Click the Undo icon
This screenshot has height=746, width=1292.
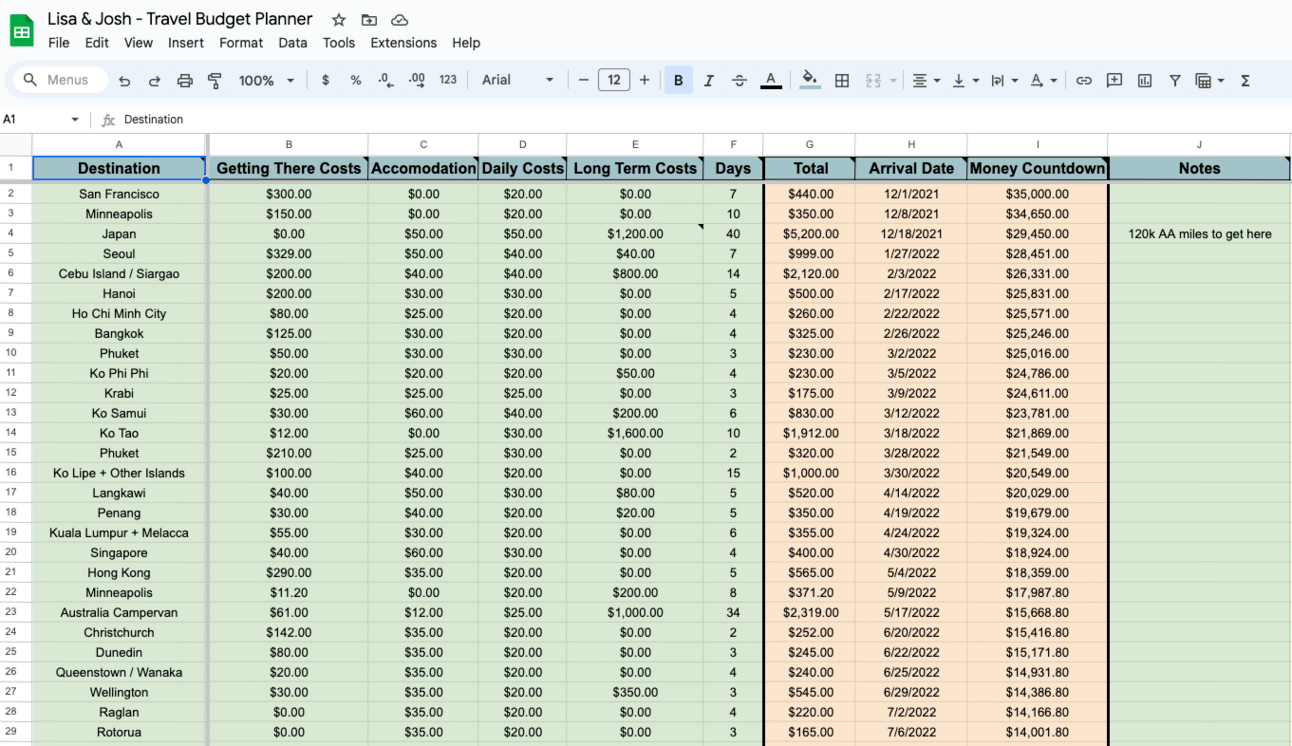(x=124, y=81)
